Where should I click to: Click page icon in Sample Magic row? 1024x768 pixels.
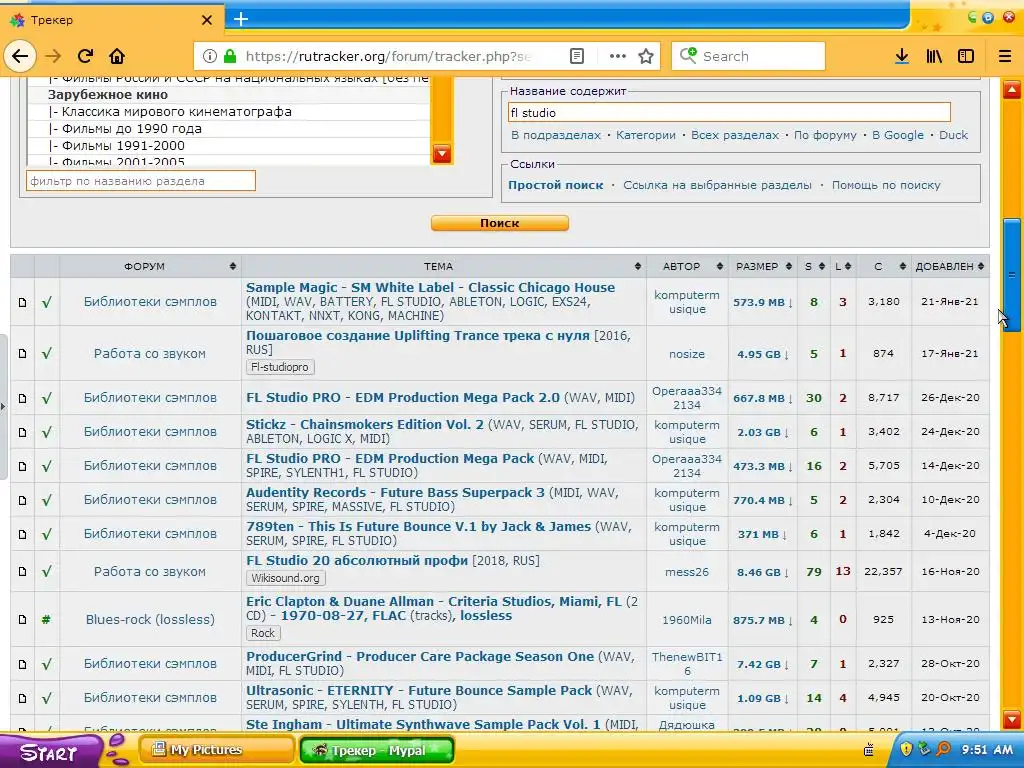[22, 302]
